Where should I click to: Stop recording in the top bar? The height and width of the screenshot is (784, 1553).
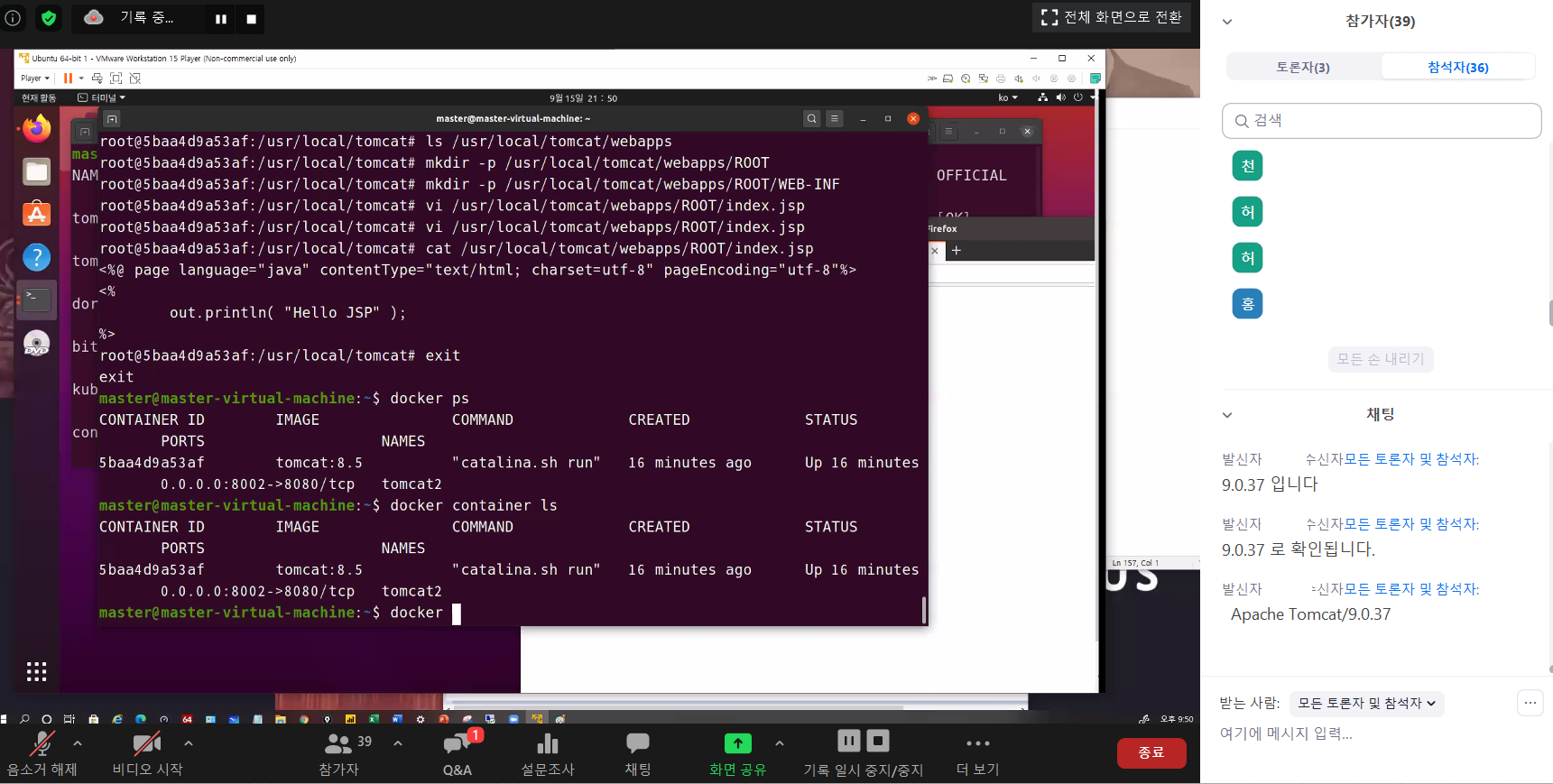(252, 19)
